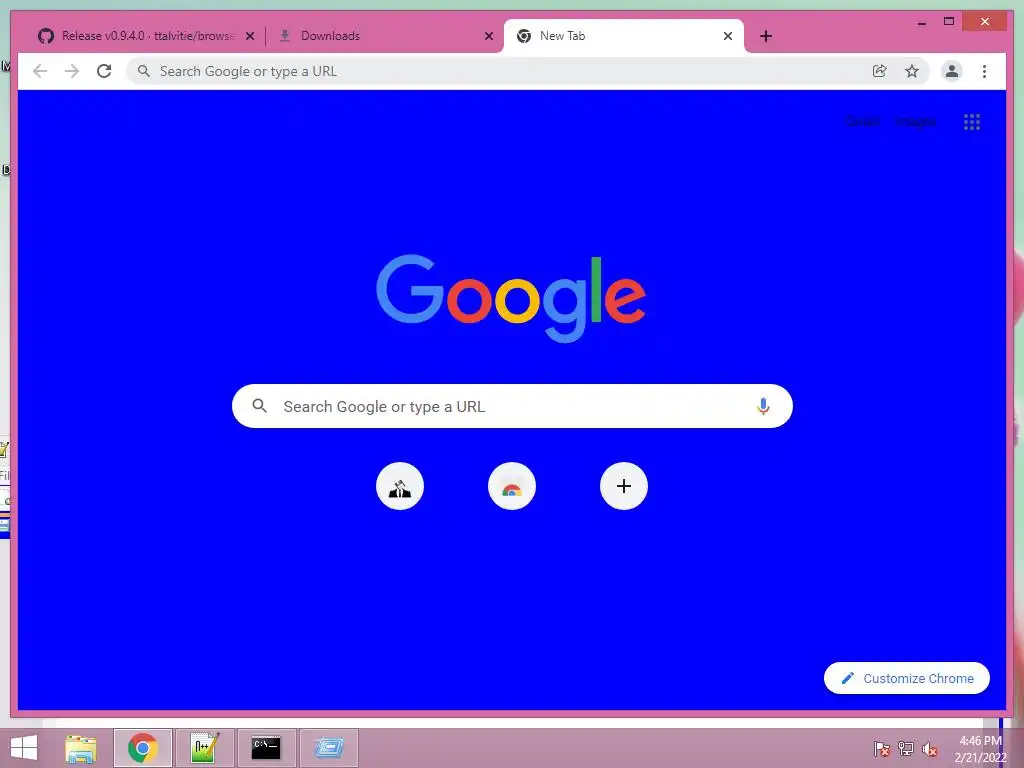Switch to the Release v0.9.4.0 GitHub tab
The width and height of the screenshot is (1024, 768).
point(146,36)
